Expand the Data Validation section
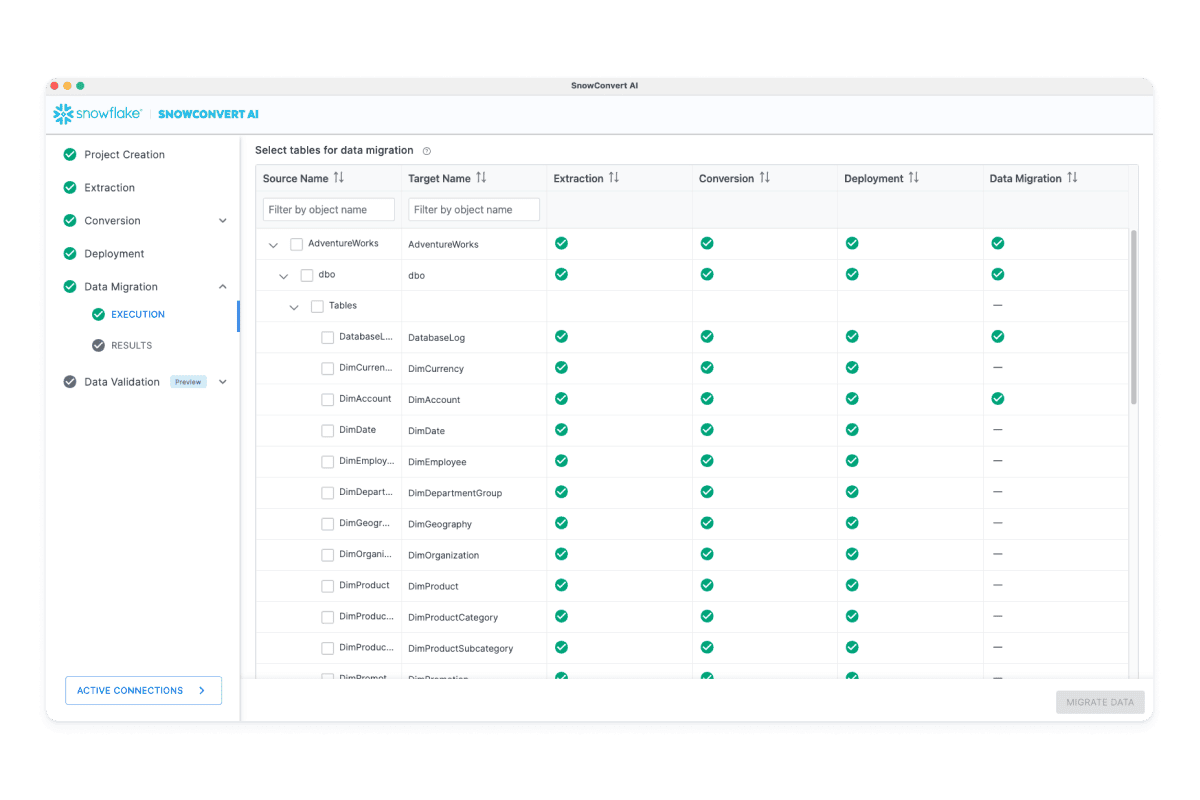Viewport: 1200px width, 800px height. coord(222,381)
